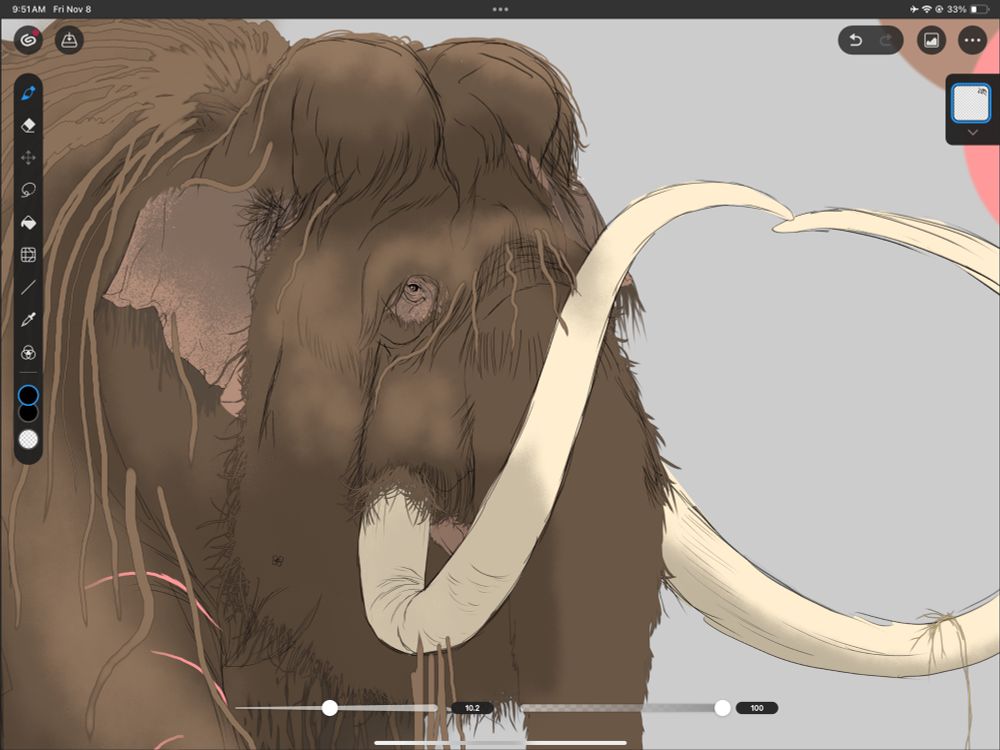The width and height of the screenshot is (1000, 750).
Task: Tap the Wi-Fi status icon
Action: pyautogui.click(x=927, y=10)
